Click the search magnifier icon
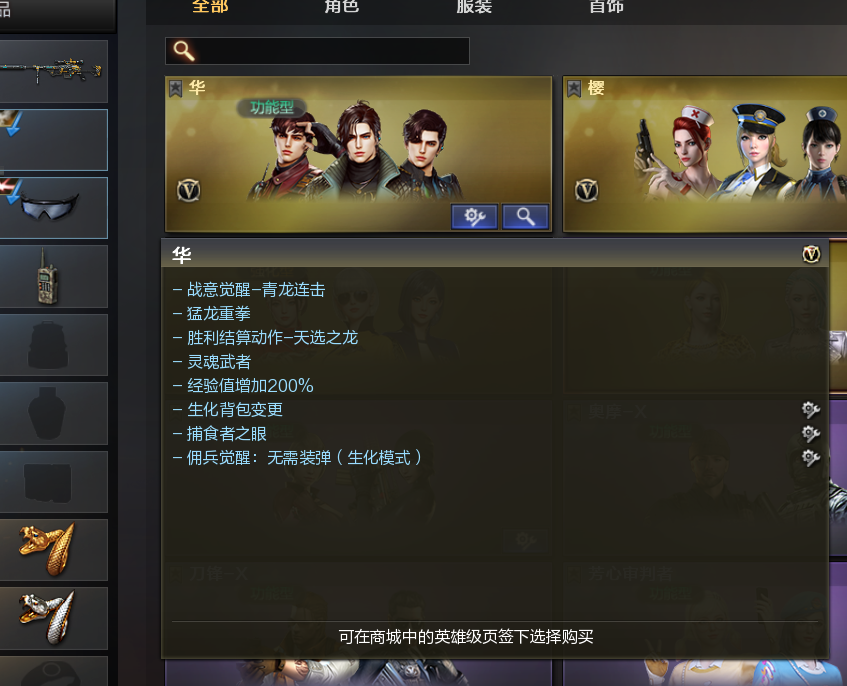847x686 pixels. 184,51
